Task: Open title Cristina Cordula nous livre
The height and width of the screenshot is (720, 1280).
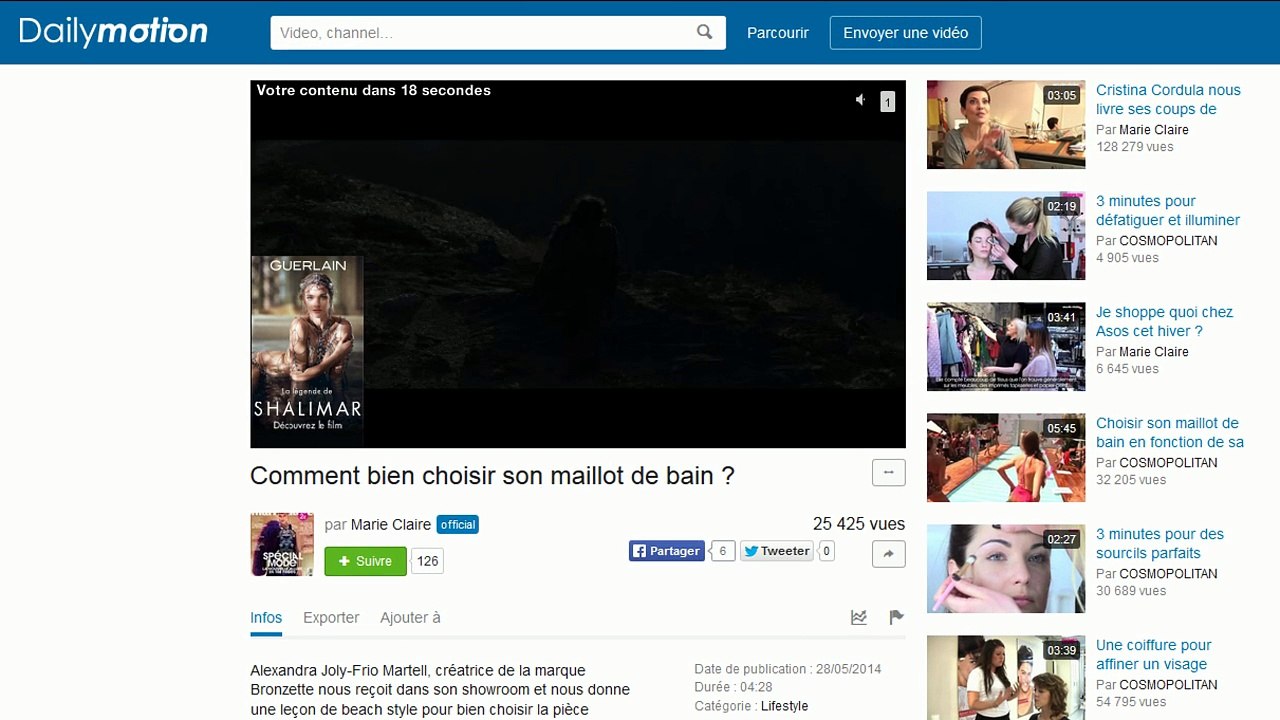Action: tap(1168, 99)
